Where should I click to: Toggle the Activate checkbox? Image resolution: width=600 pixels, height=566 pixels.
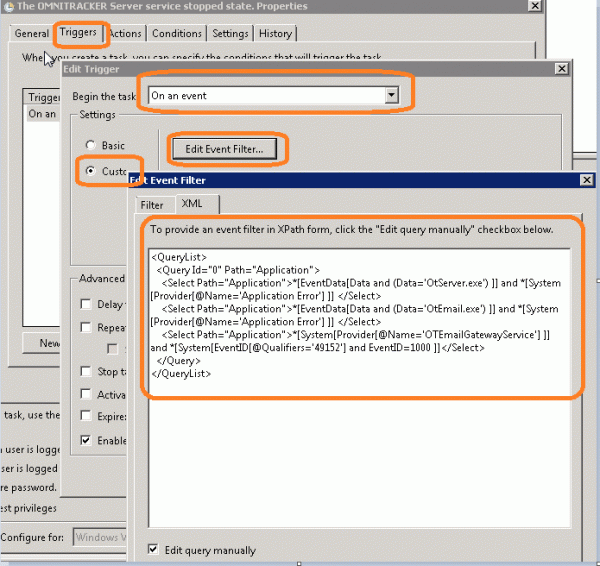pyautogui.click(x=86, y=394)
